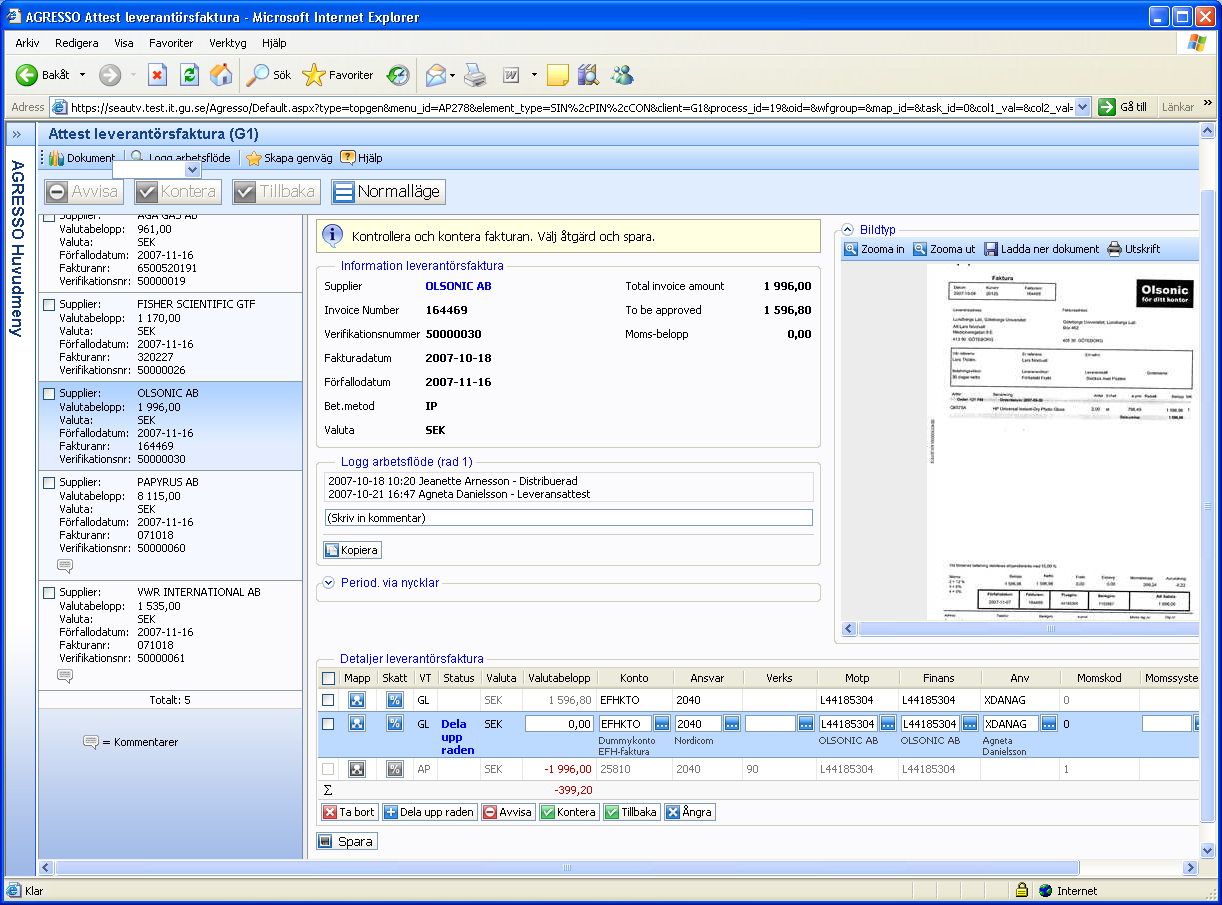The width and height of the screenshot is (1222, 905).
Task: Check the VWR INTERNATIONAL AB invoice checkbox
Action: coord(49,593)
